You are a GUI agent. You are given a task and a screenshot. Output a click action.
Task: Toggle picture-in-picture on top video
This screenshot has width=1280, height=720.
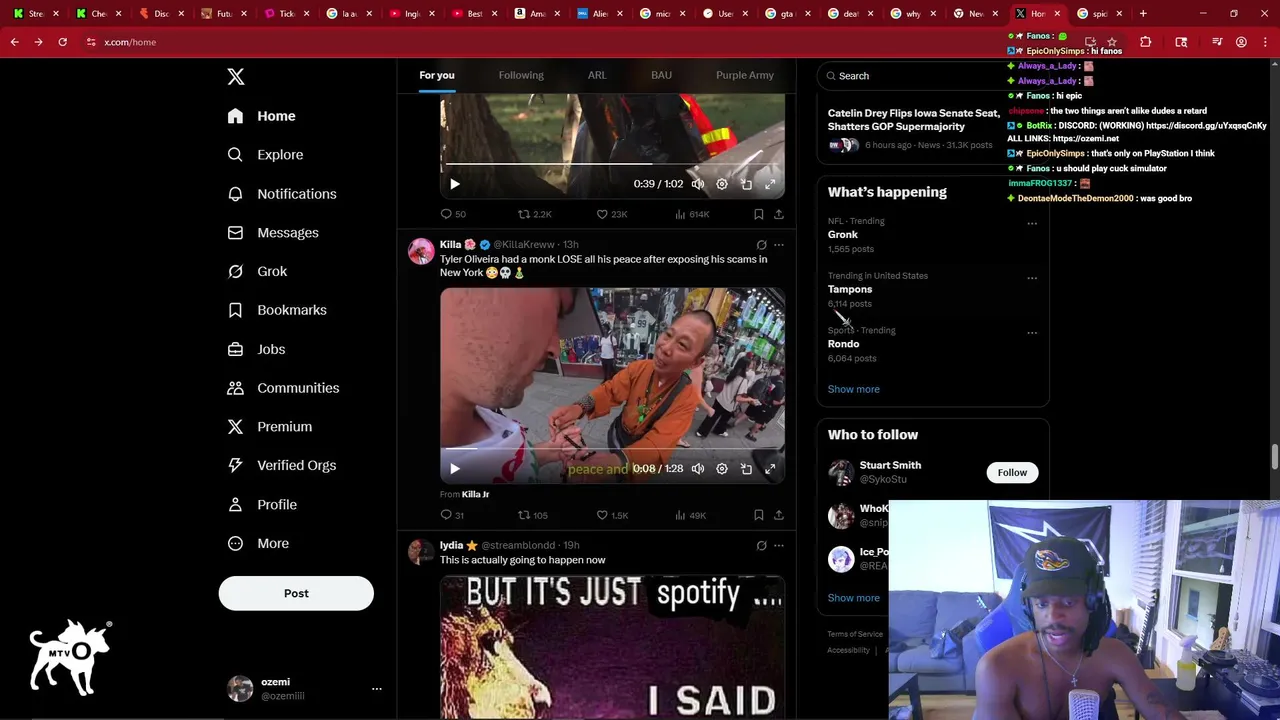point(746,184)
